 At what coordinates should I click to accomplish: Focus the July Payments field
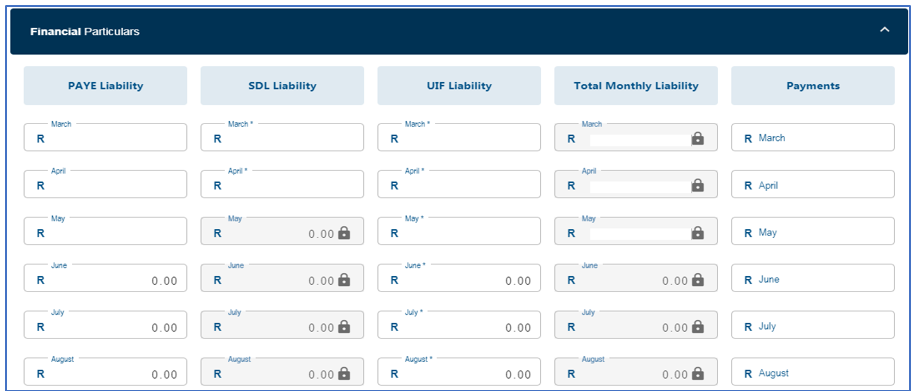[x=813, y=325]
